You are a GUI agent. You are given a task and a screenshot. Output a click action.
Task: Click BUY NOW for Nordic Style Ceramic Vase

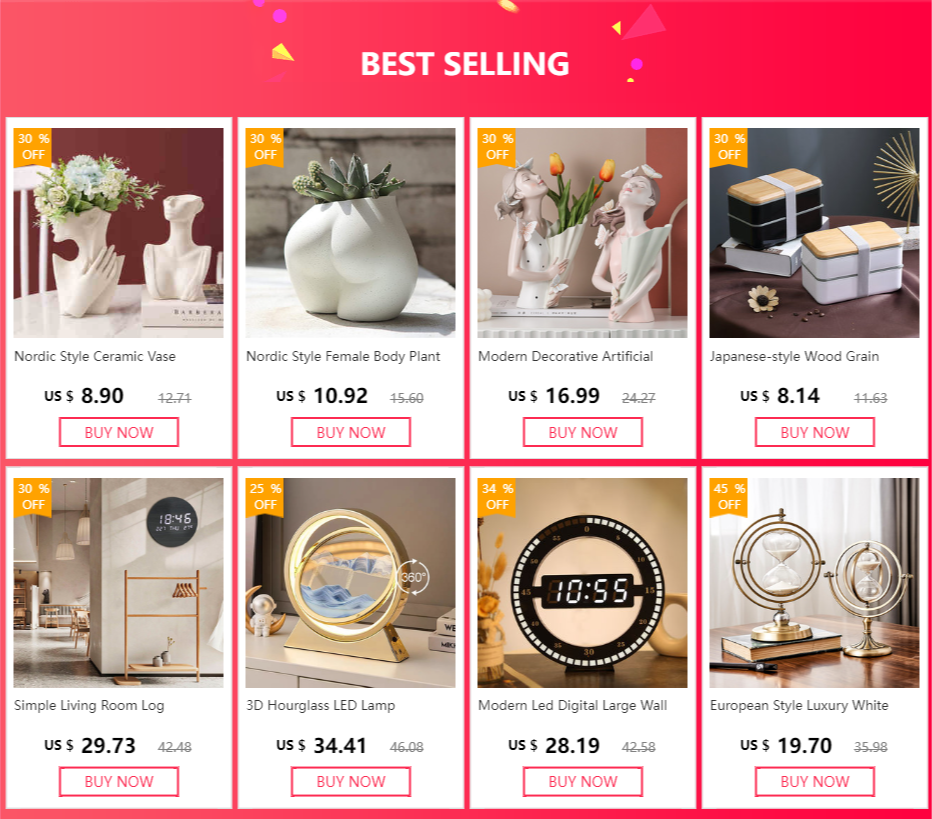[119, 432]
